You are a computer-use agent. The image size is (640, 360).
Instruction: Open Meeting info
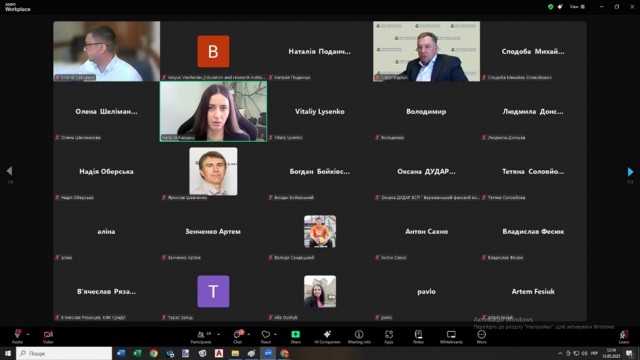(x=359, y=336)
